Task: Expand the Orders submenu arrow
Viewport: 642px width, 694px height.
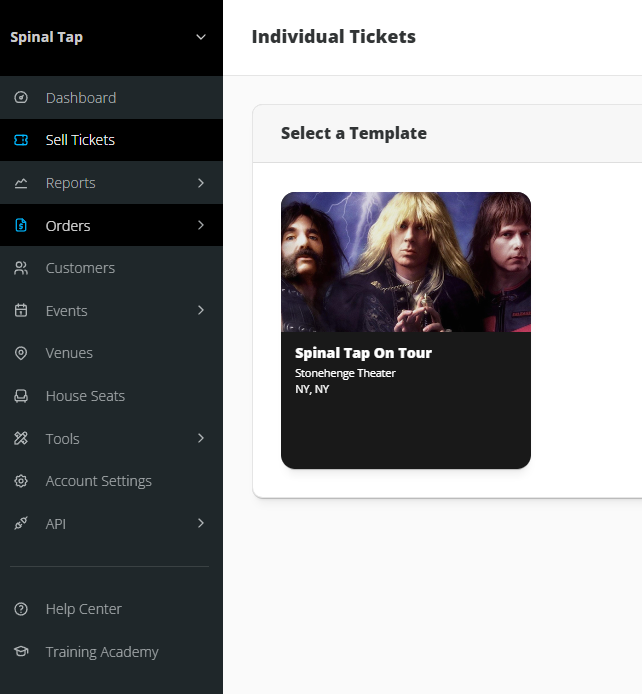Action: pyautogui.click(x=201, y=225)
